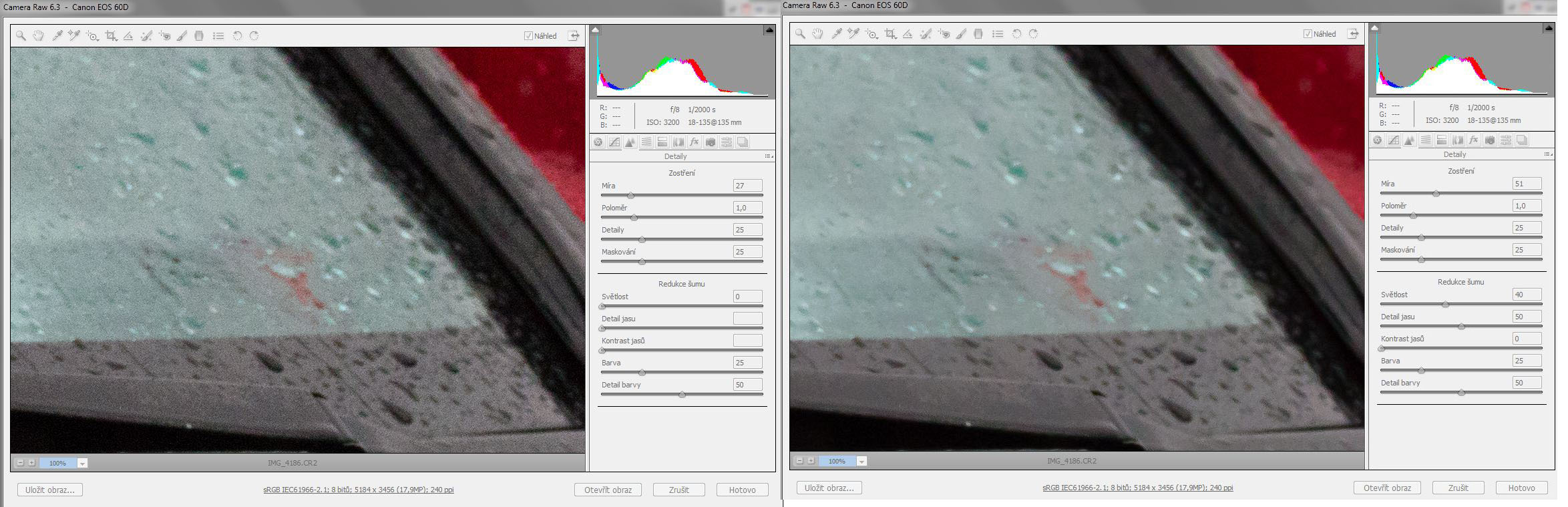Click Světlost slider handle in right window
The width and height of the screenshot is (1568, 507).
(x=1445, y=305)
